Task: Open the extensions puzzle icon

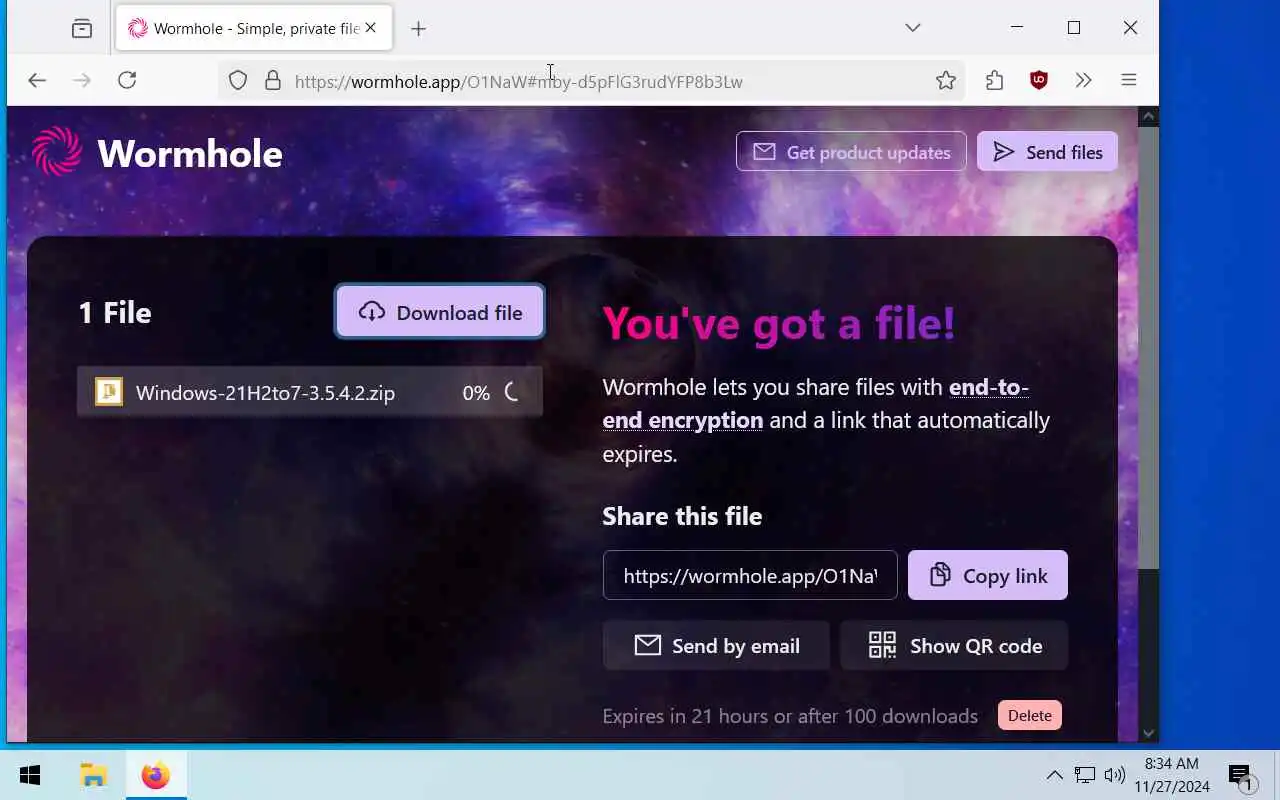Action: tap(994, 81)
